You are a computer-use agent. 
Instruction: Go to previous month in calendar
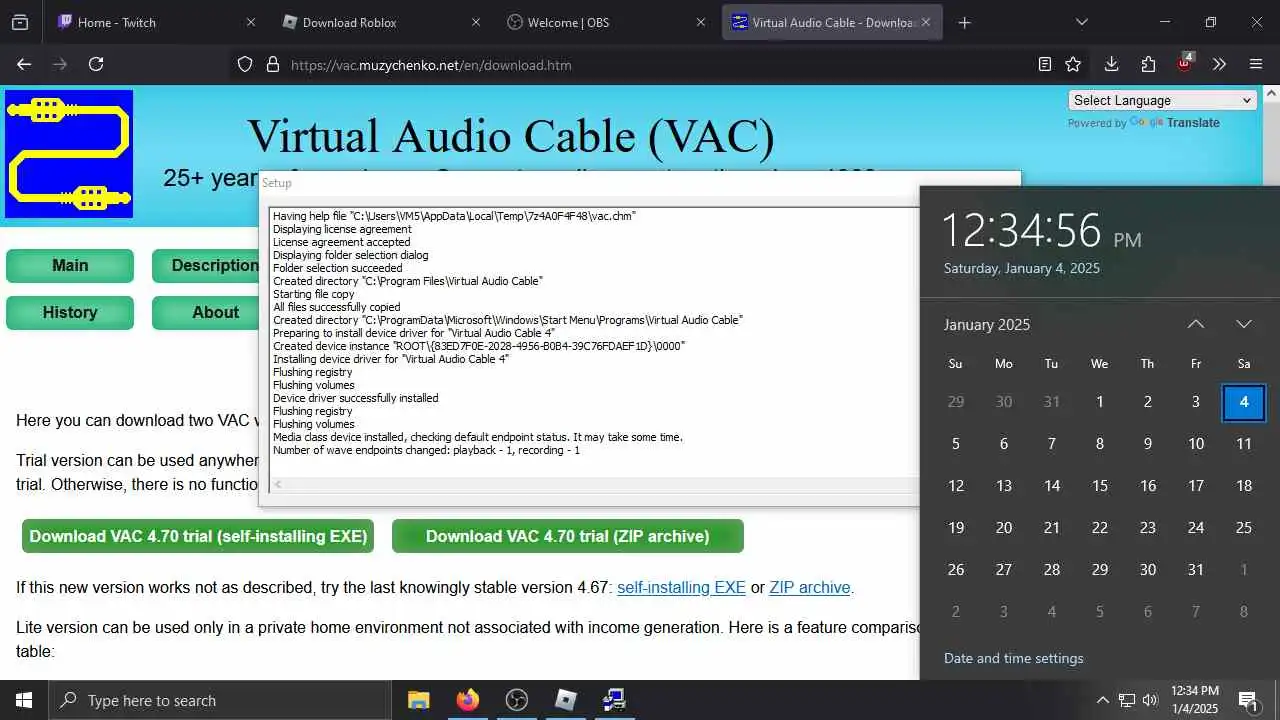[x=1196, y=324]
